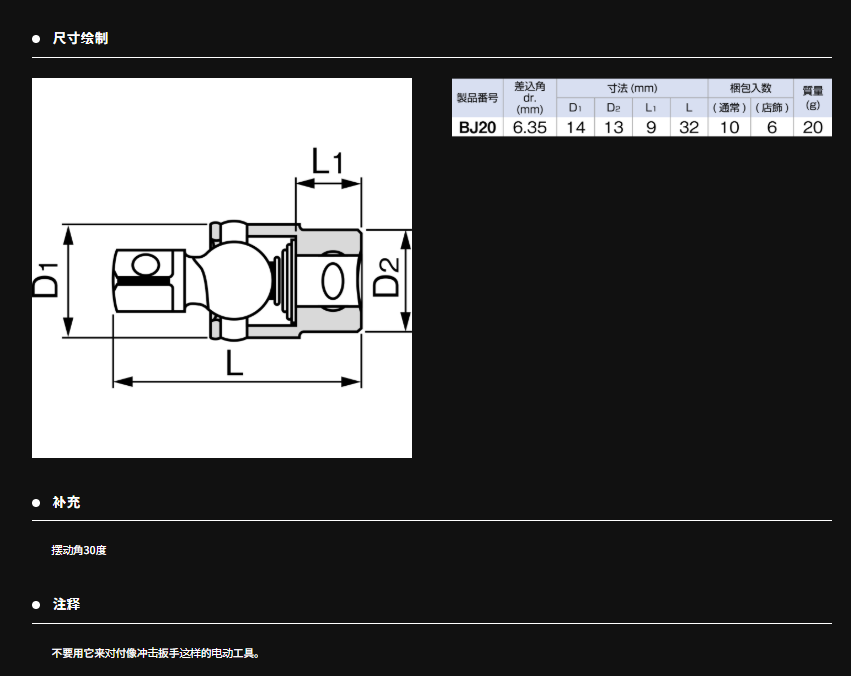The width and height of the screenshot is (851, 676).
Task: Select the 尺寸绘制 section heading
Action: pyautogui.click(x=80, y=39)
